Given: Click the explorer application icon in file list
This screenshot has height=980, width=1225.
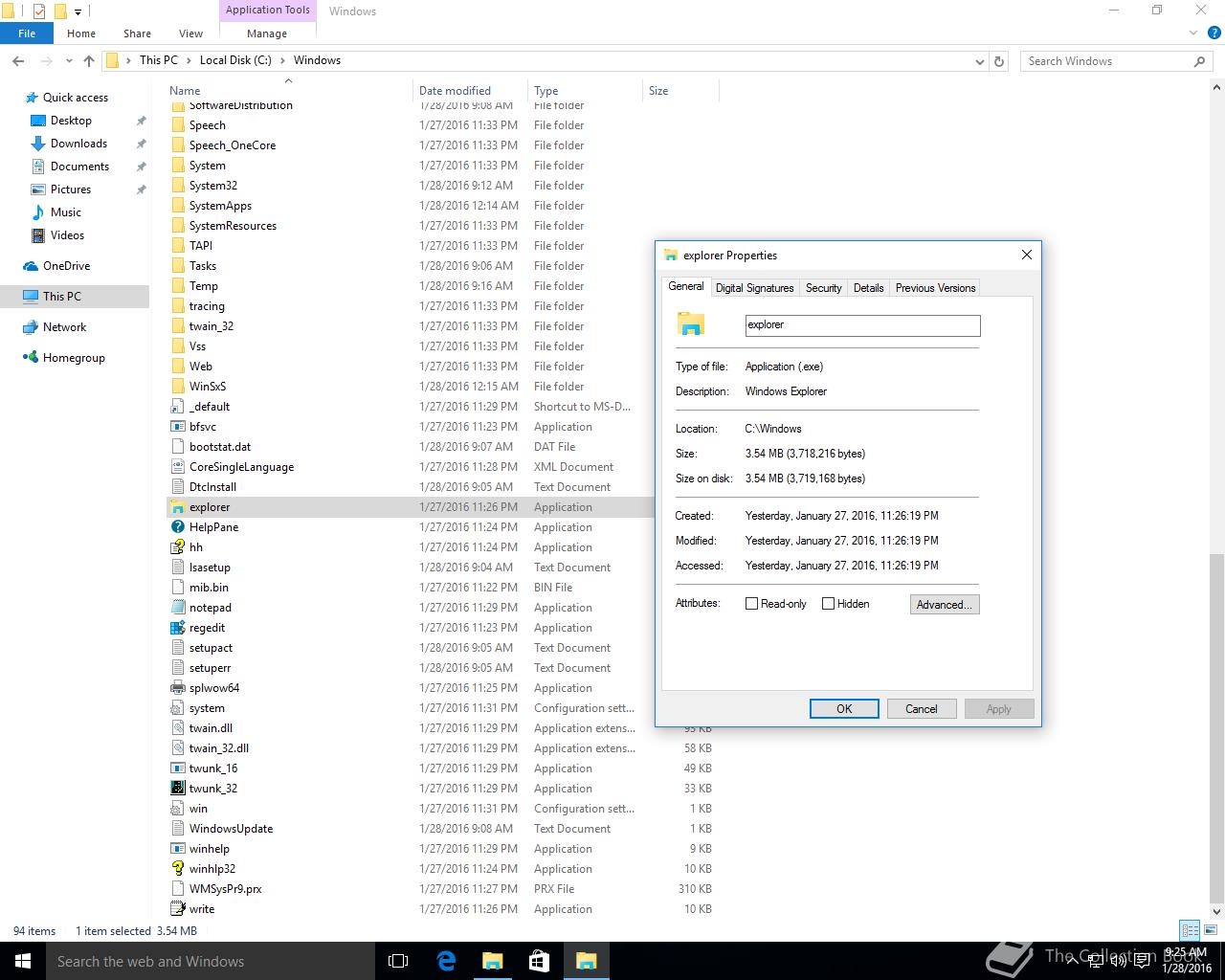Looking at the screenshot, I should [x=177, y=507].
